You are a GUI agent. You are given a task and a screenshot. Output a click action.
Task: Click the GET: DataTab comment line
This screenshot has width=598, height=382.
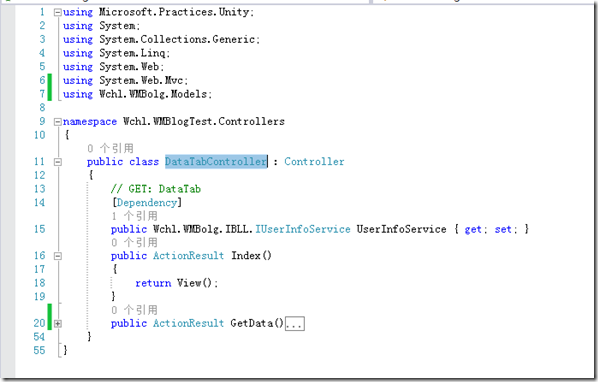tap(156, 189)
